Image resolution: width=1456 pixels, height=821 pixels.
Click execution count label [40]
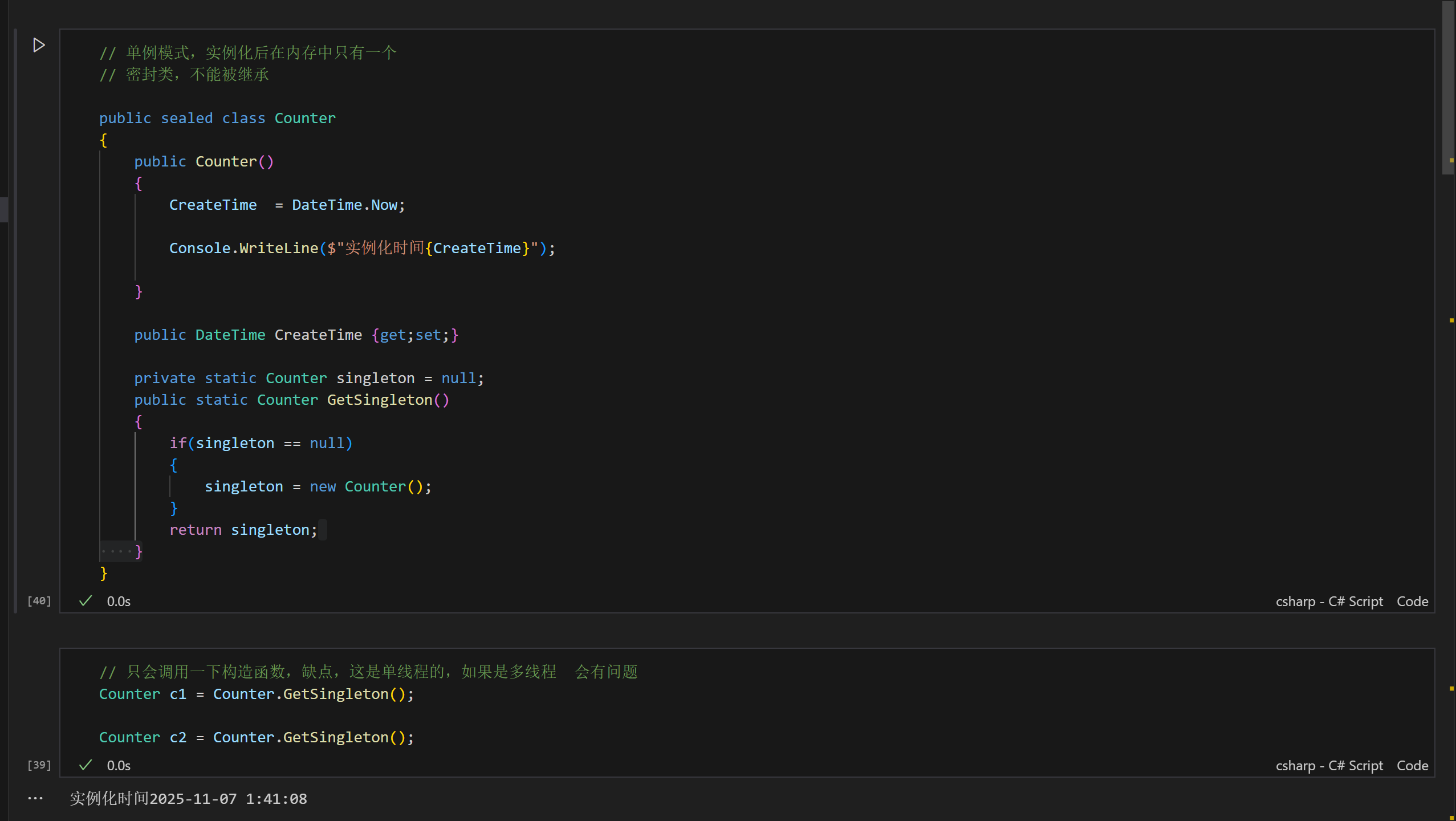[39, 601]
